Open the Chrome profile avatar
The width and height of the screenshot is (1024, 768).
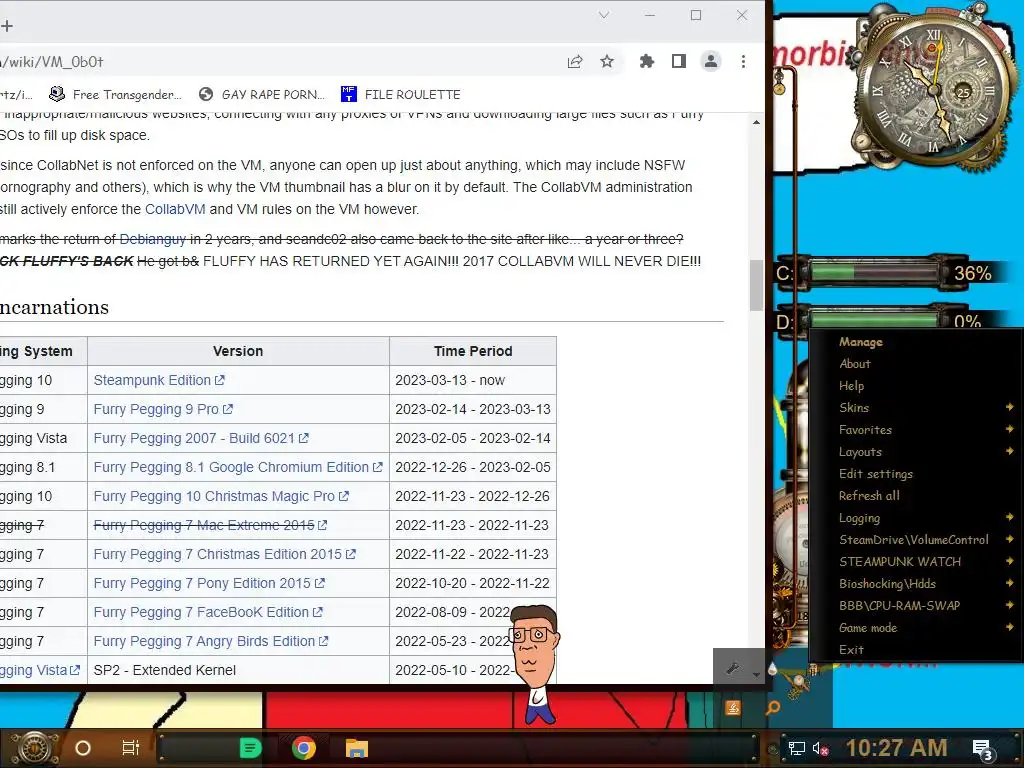coord(711,61)
